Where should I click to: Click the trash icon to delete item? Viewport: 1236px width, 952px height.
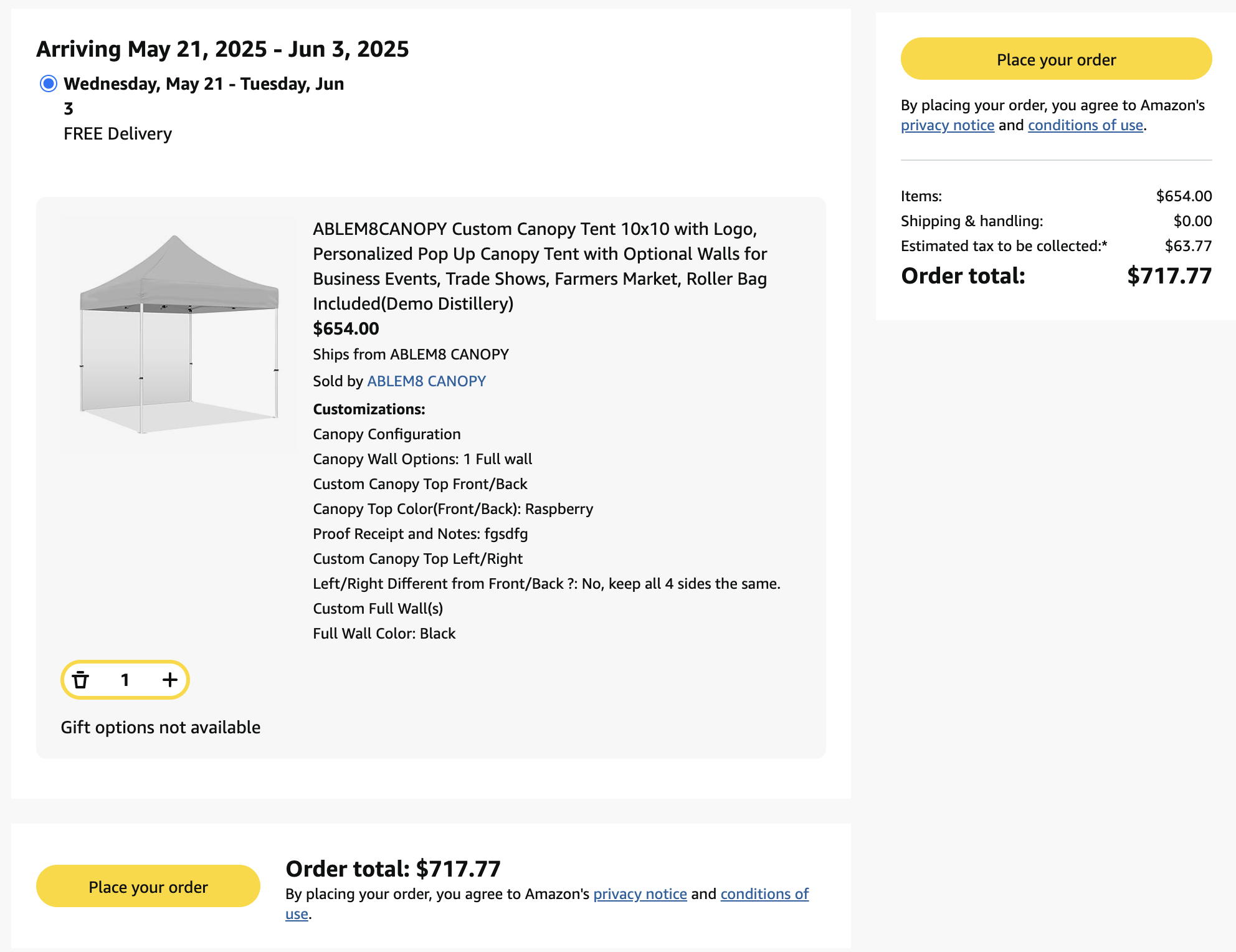(80, 680)
